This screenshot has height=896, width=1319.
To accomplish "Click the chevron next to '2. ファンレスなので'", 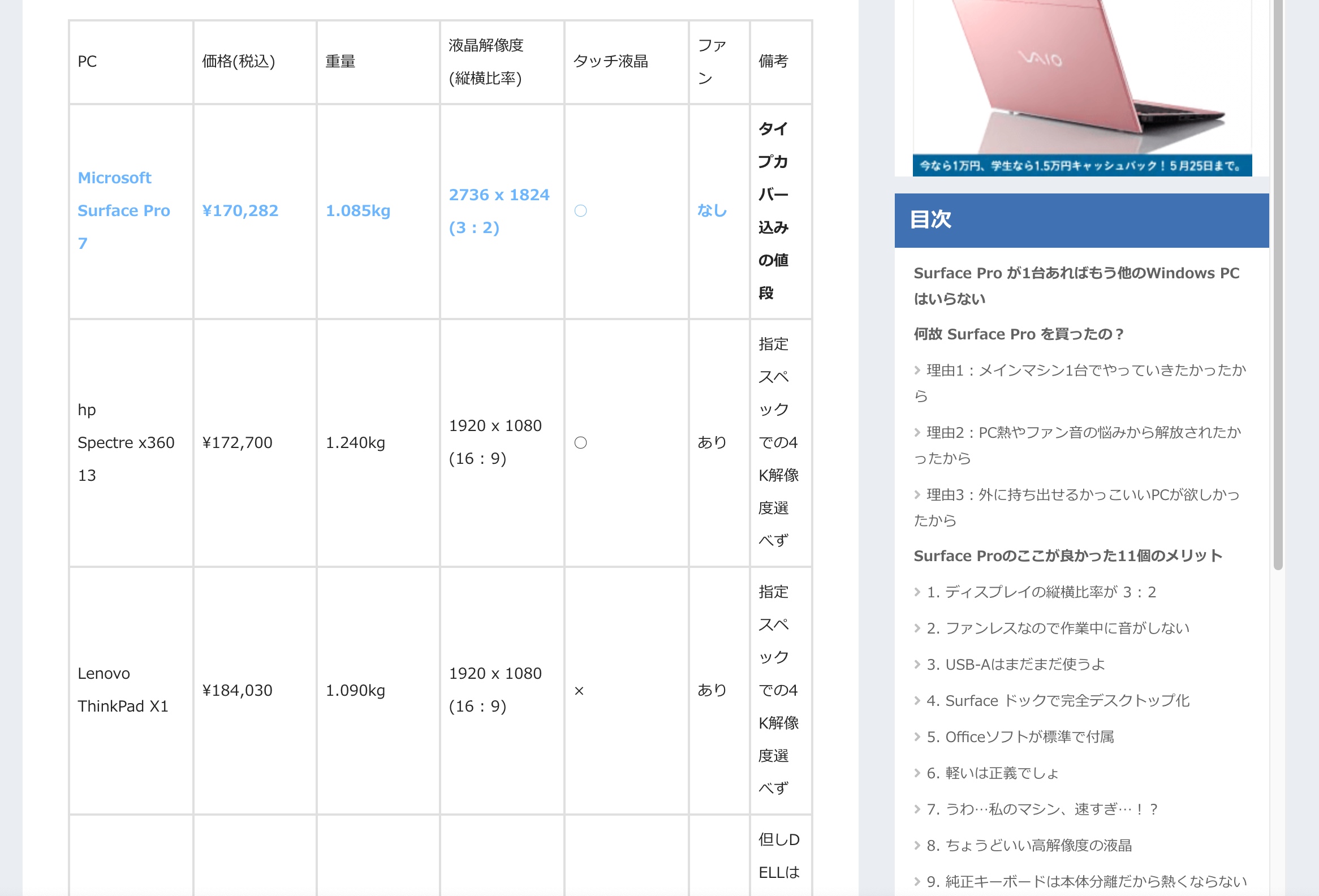I will pos(917,628).
